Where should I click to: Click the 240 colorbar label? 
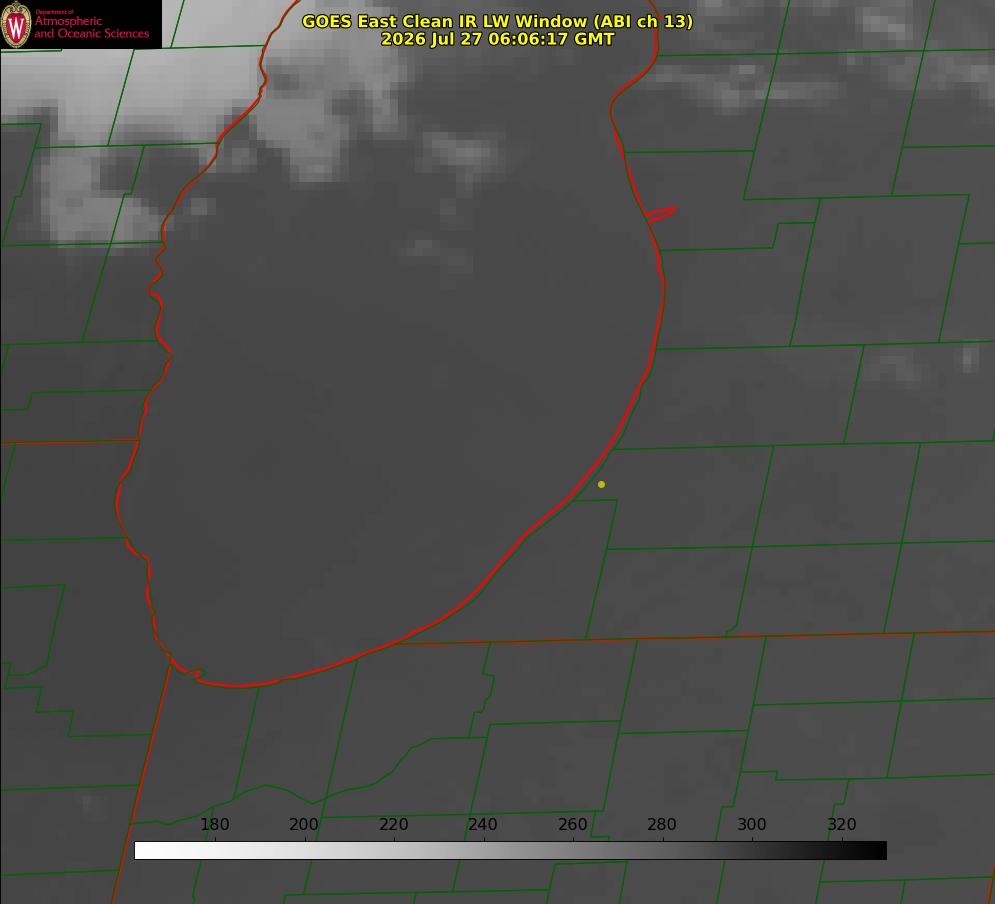[x=483, y=824]
